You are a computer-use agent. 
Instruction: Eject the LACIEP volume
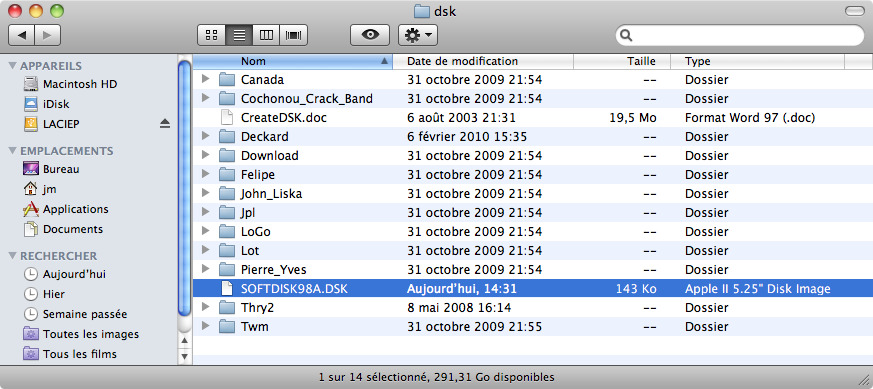point(165,124)
